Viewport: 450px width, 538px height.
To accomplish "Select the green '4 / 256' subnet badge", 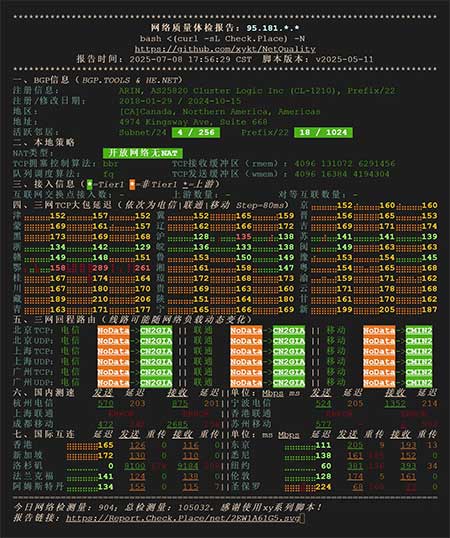I will [x=196, y=132].
